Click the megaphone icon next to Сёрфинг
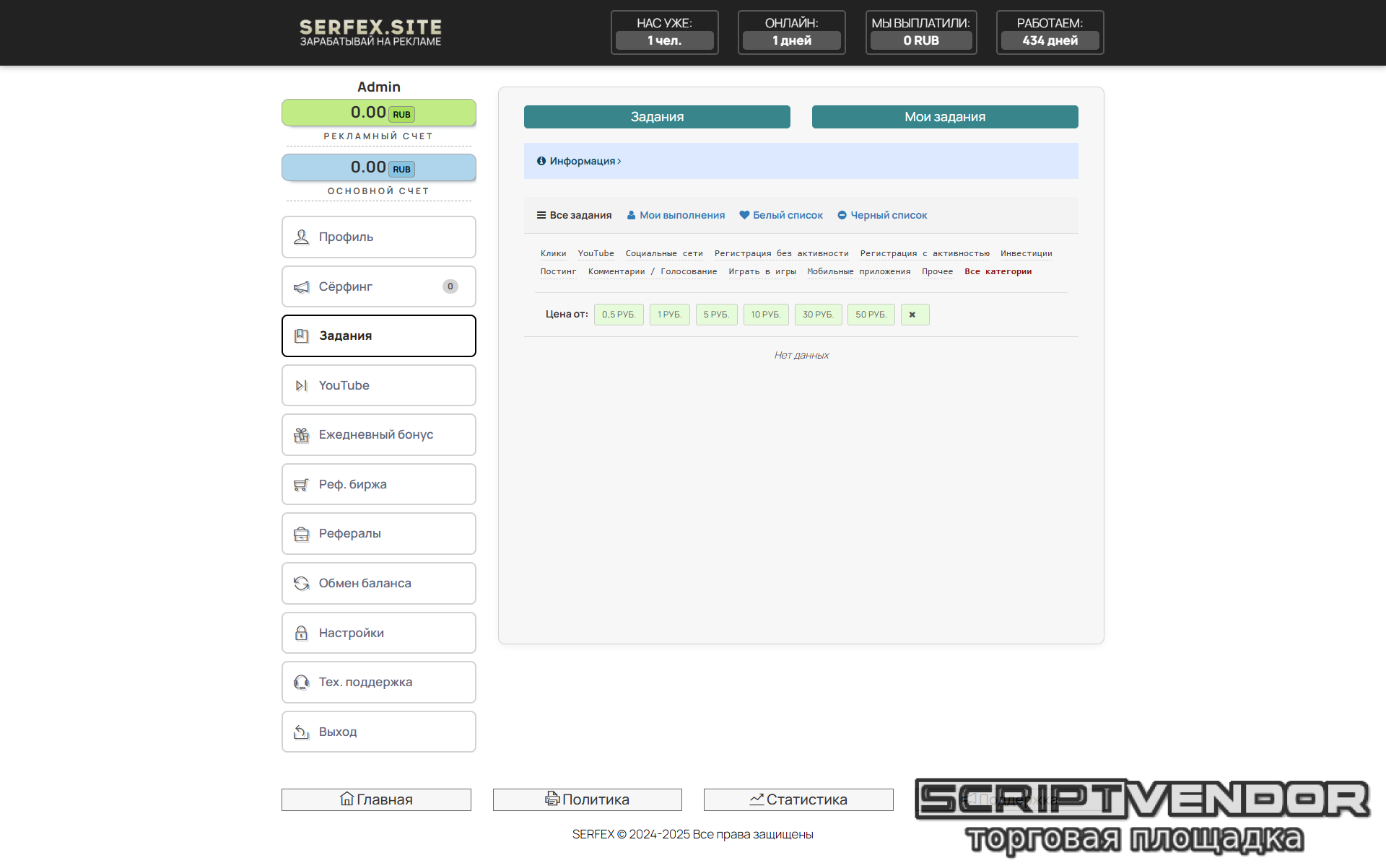The width and height of the screenshot is (1386, 868). click(301, 287)
